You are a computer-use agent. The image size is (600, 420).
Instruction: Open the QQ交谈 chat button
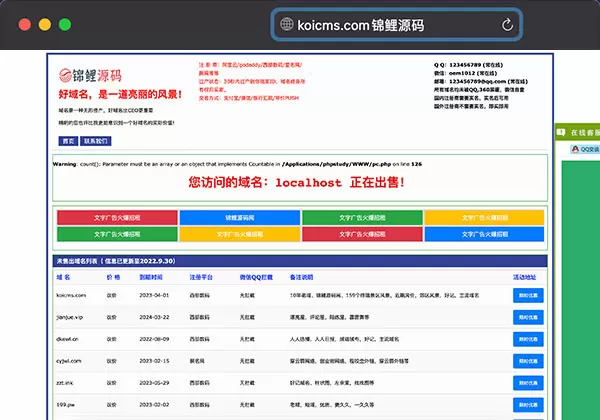coord(585,149)
